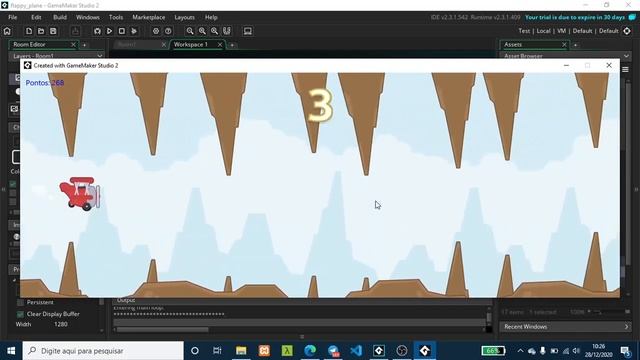Viewport: 640px width, 360px height.
Task: Open the Asset Browser hamburger menu
Action: click(625, 69)
